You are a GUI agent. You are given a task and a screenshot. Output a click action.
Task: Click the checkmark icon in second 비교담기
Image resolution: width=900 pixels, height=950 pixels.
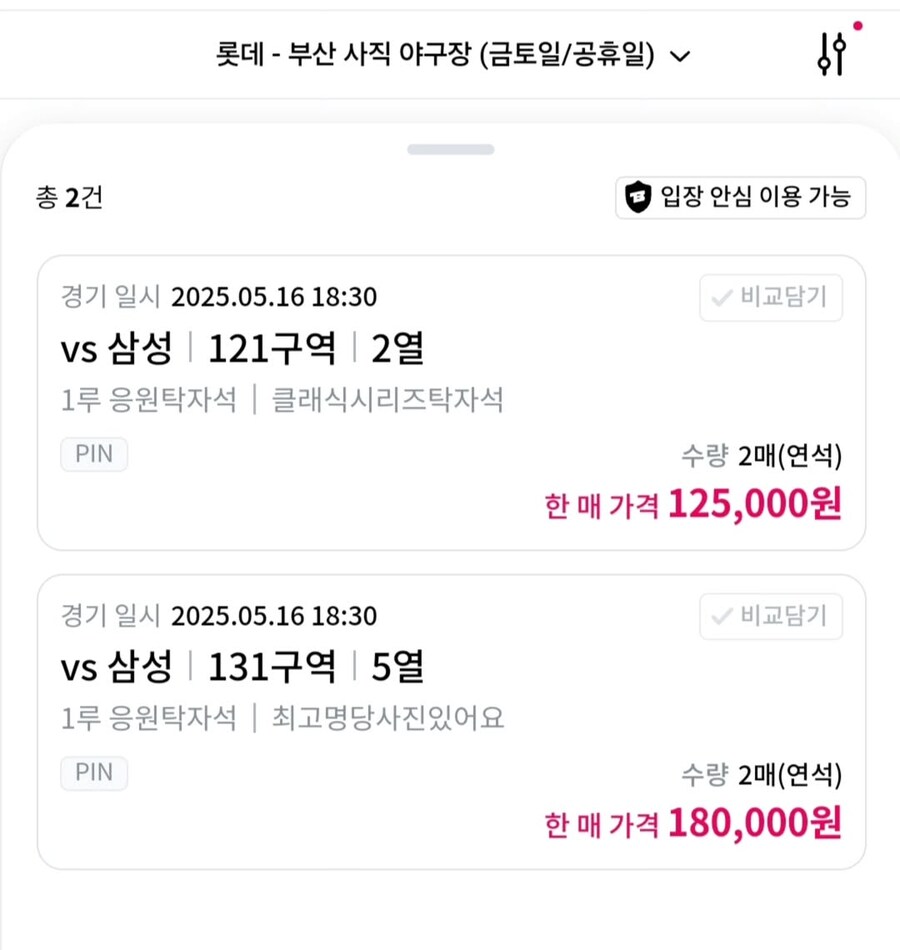(722, 616)
